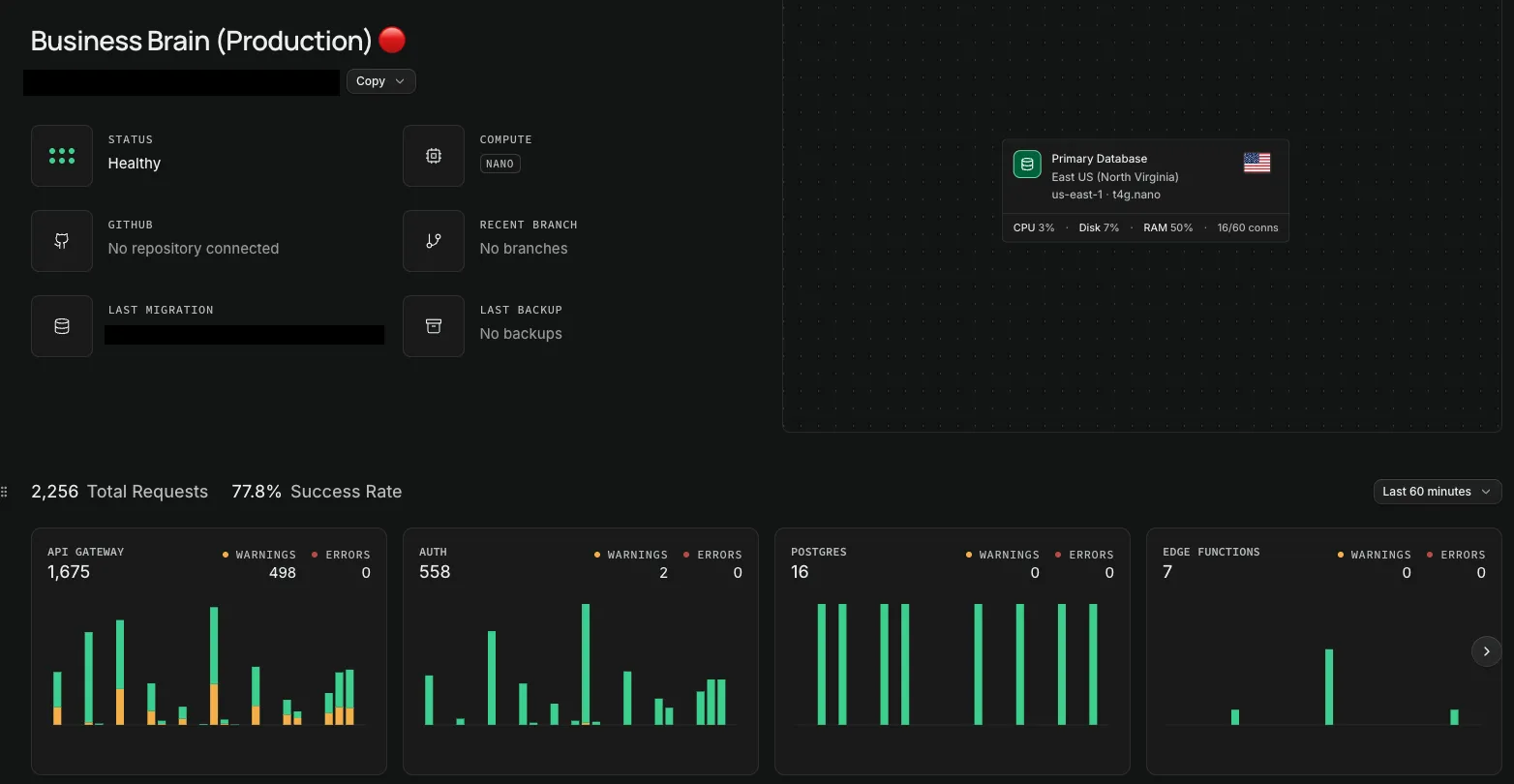Click the Business Brain (Production) title
The height and width of the screenshot is (784, 1514).
pyautogui.click(x=201, y=41)
